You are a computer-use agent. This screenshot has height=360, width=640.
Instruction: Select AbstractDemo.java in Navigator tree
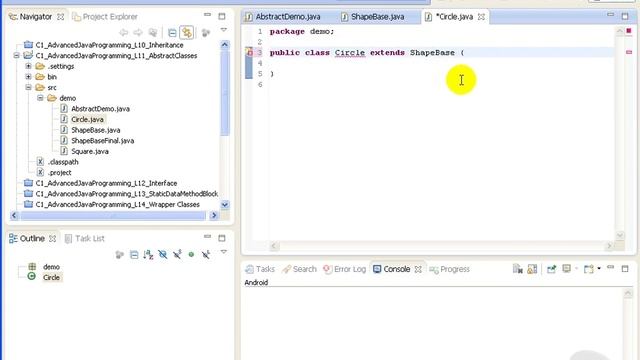click(100, 109)
